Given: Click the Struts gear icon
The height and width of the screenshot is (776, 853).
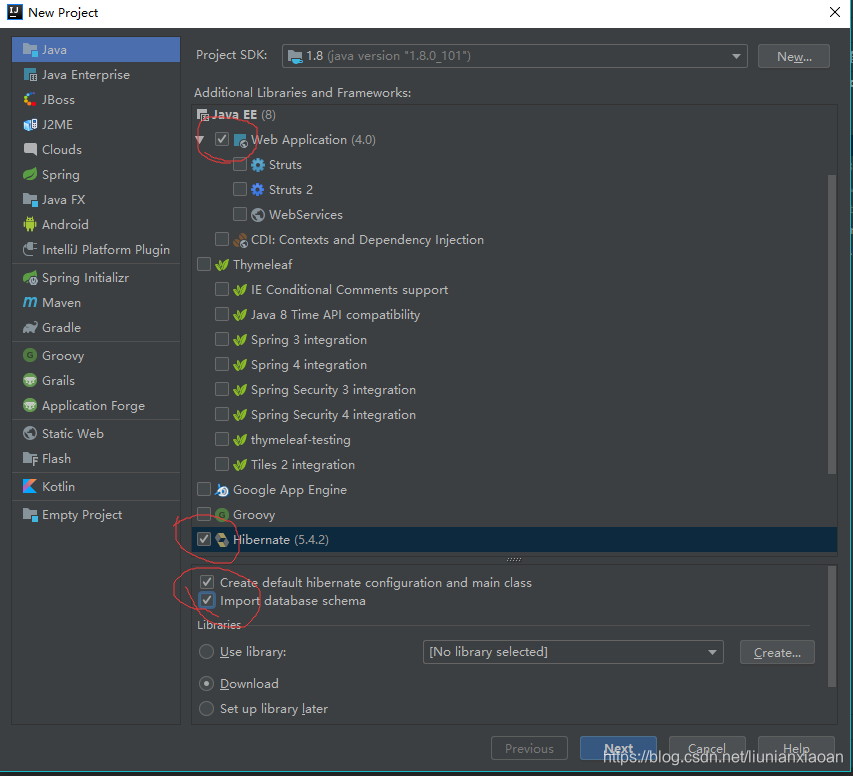Looking at the screenshot, I should [x=258, y=164].
